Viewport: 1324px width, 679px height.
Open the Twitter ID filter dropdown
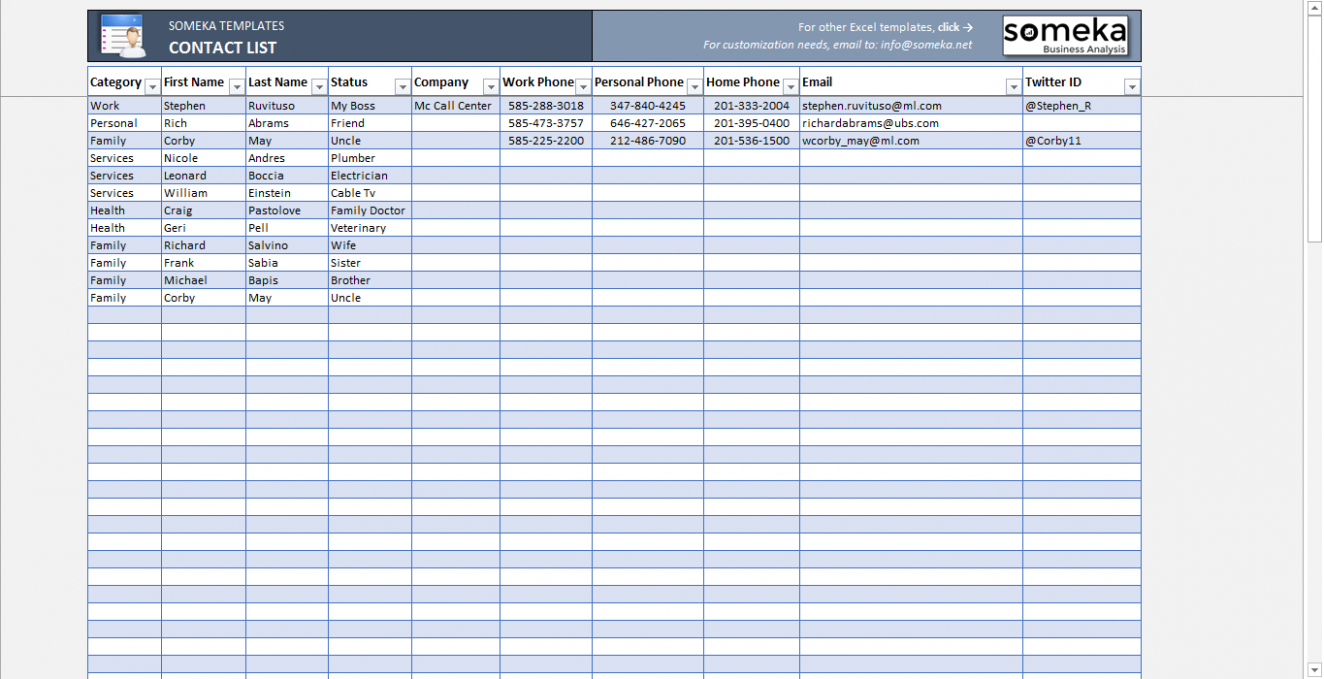coord(1131,87)
